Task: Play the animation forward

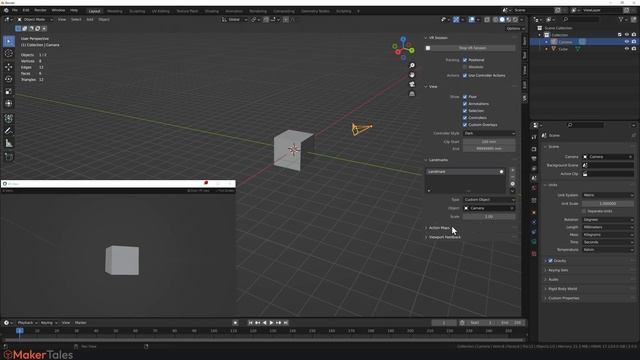Action: 271,323
